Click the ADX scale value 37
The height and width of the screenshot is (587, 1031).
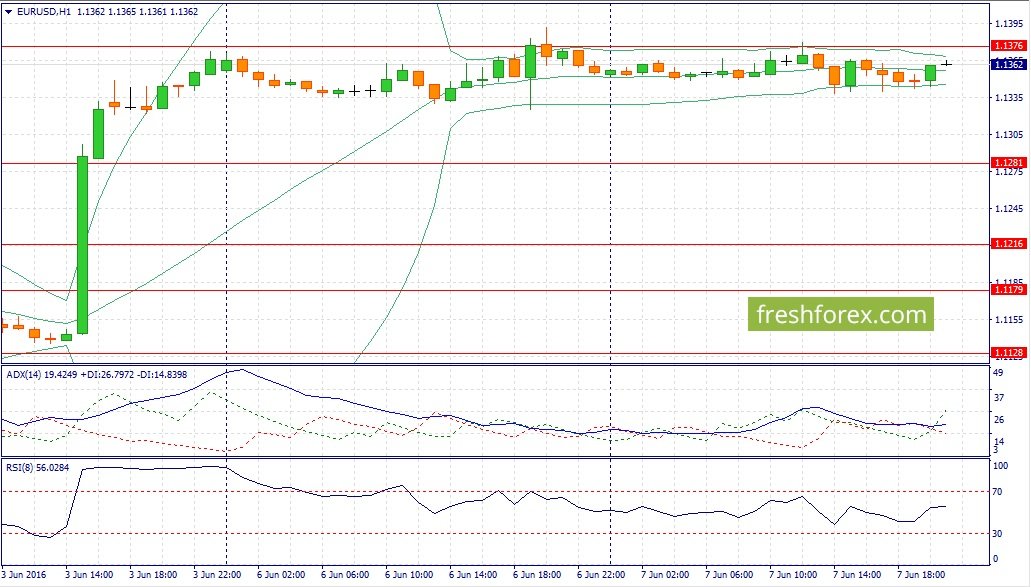point(998,398)
